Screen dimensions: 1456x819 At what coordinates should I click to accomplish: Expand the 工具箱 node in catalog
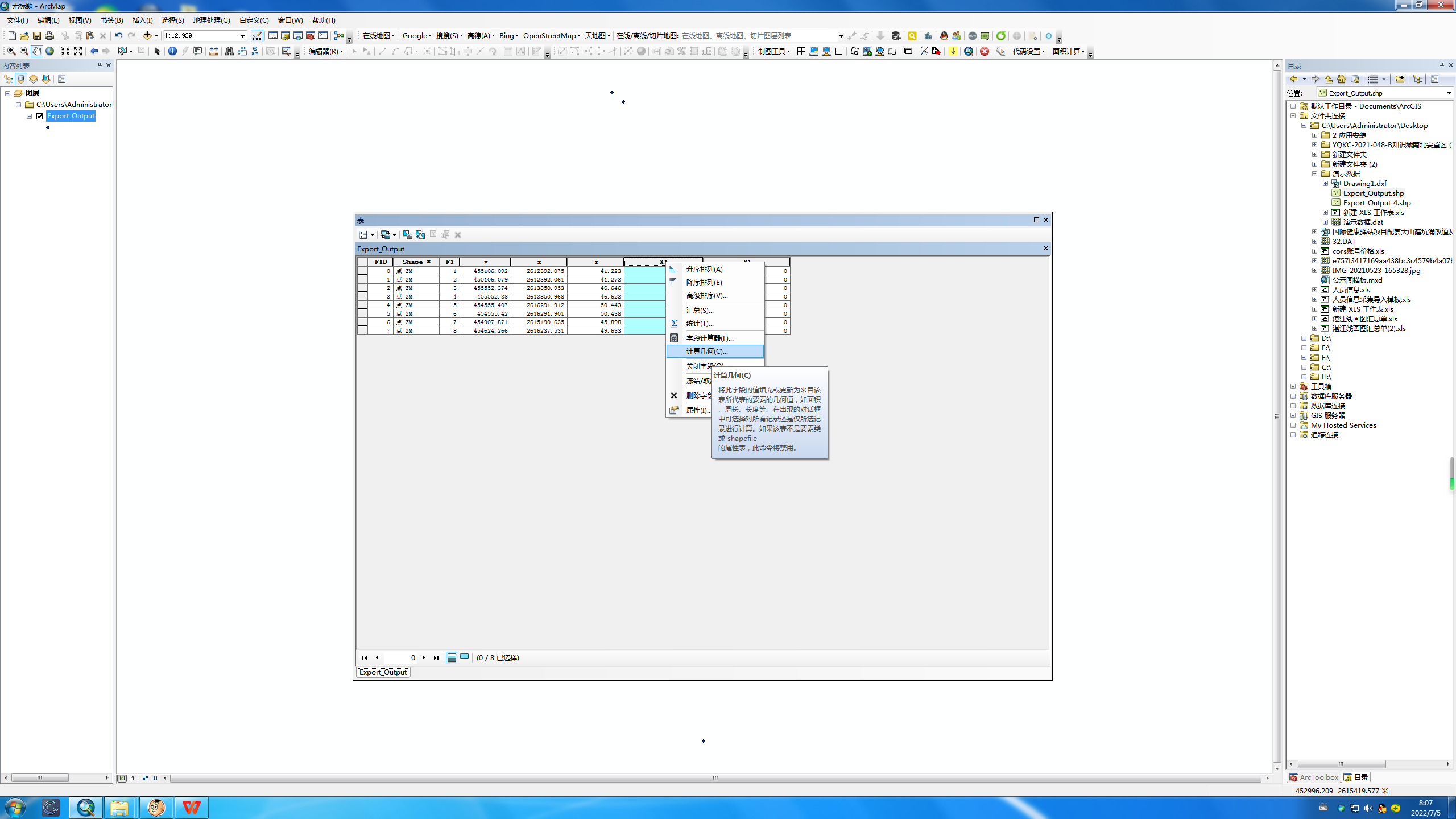[x=1293, y=387]
